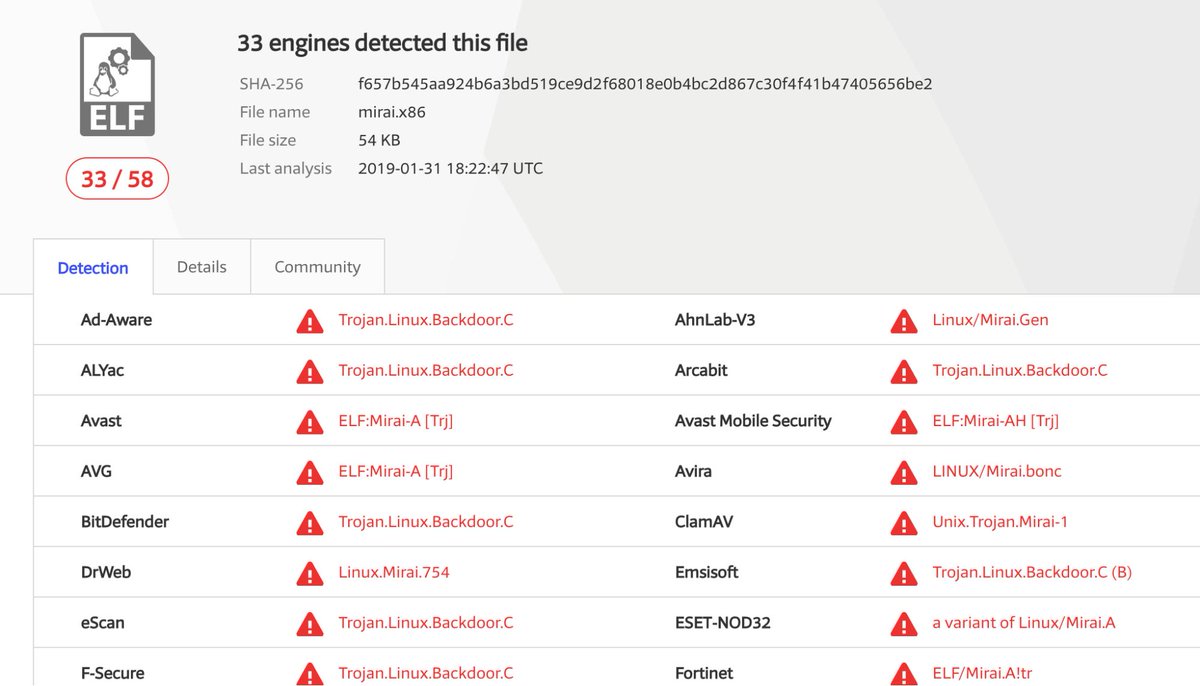1200x686 pixels.
Task: Click the AVG engine name
Action: coord(97,471)
